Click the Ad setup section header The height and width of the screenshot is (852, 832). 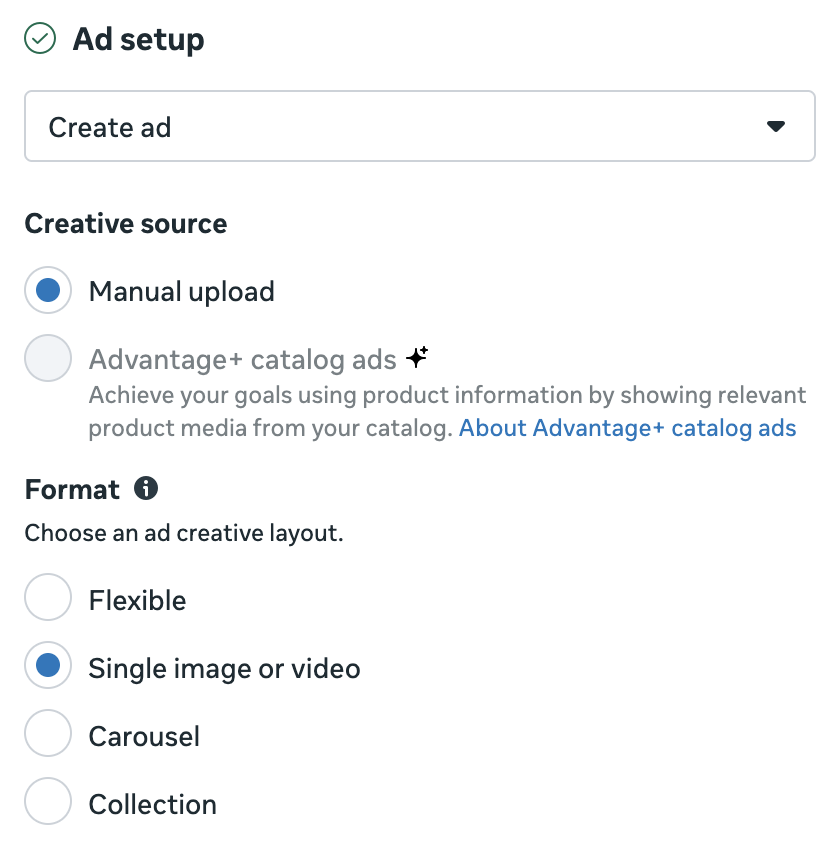pyautogui.click(x=136, y=39)
